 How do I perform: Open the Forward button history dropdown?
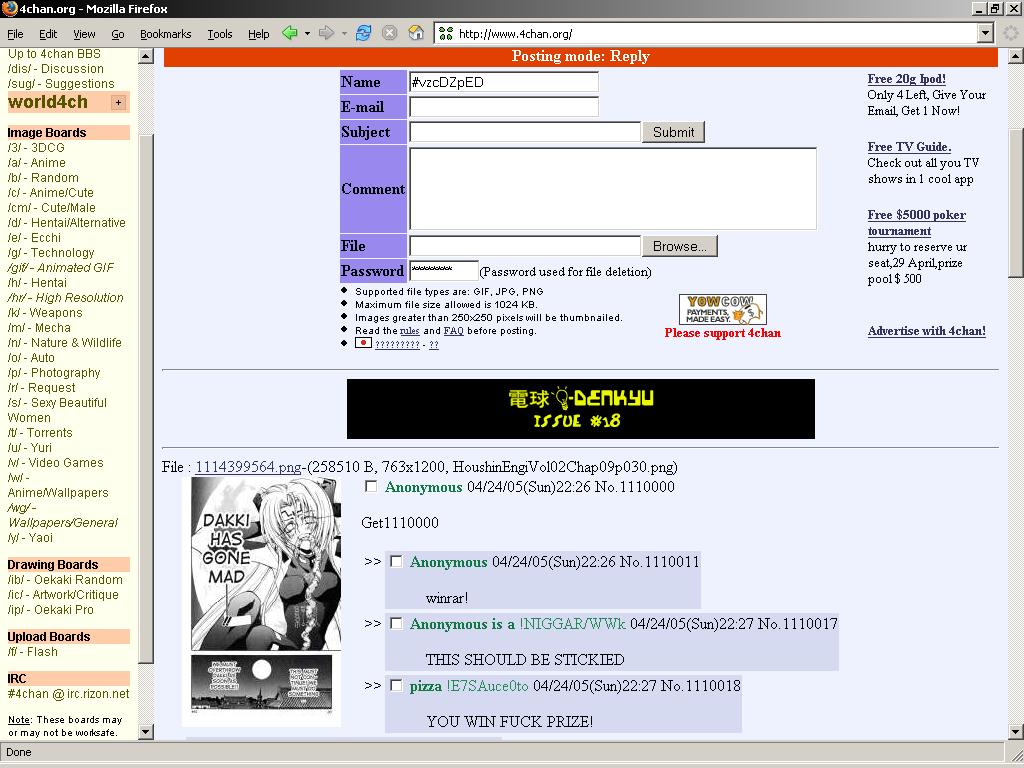click(344, 33)
